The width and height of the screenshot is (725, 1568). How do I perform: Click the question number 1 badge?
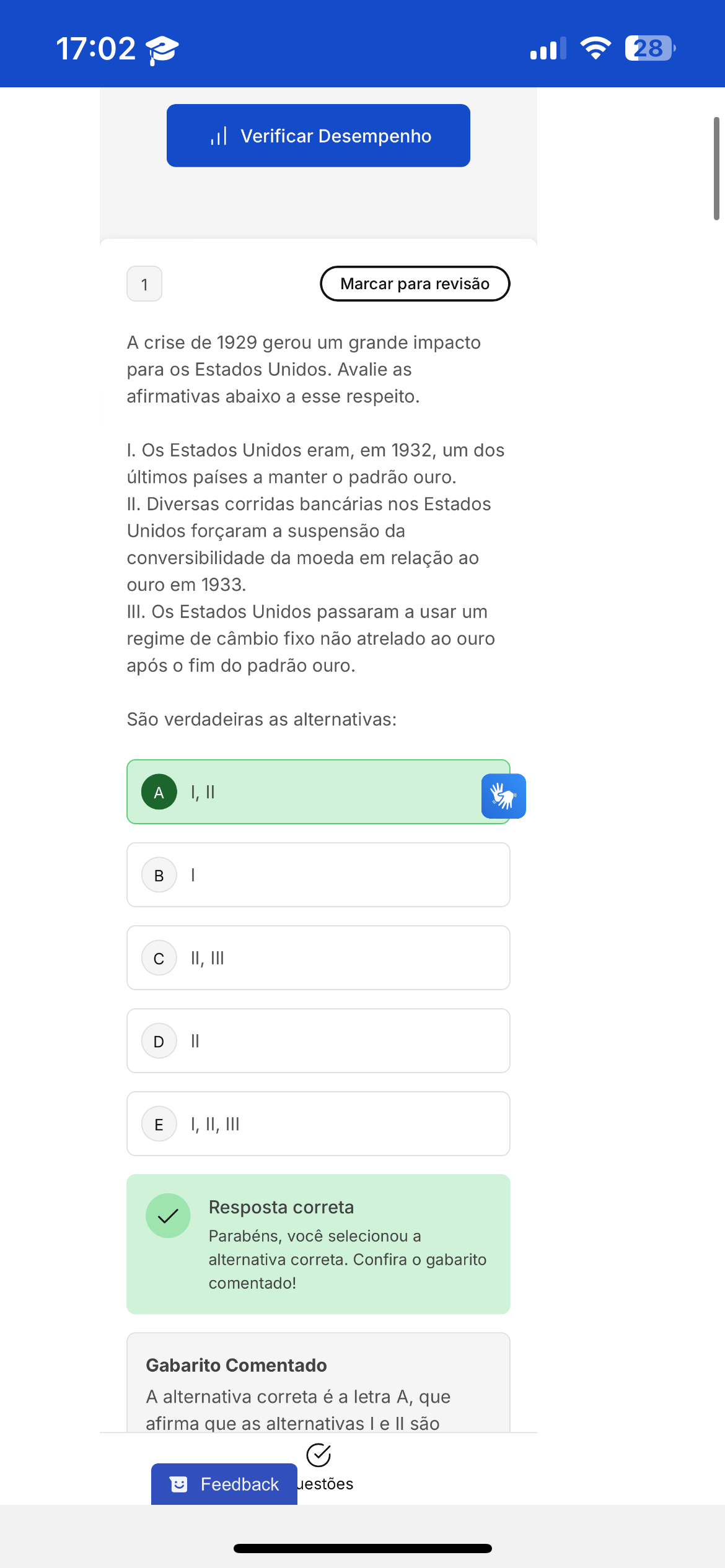click(144, 284)
